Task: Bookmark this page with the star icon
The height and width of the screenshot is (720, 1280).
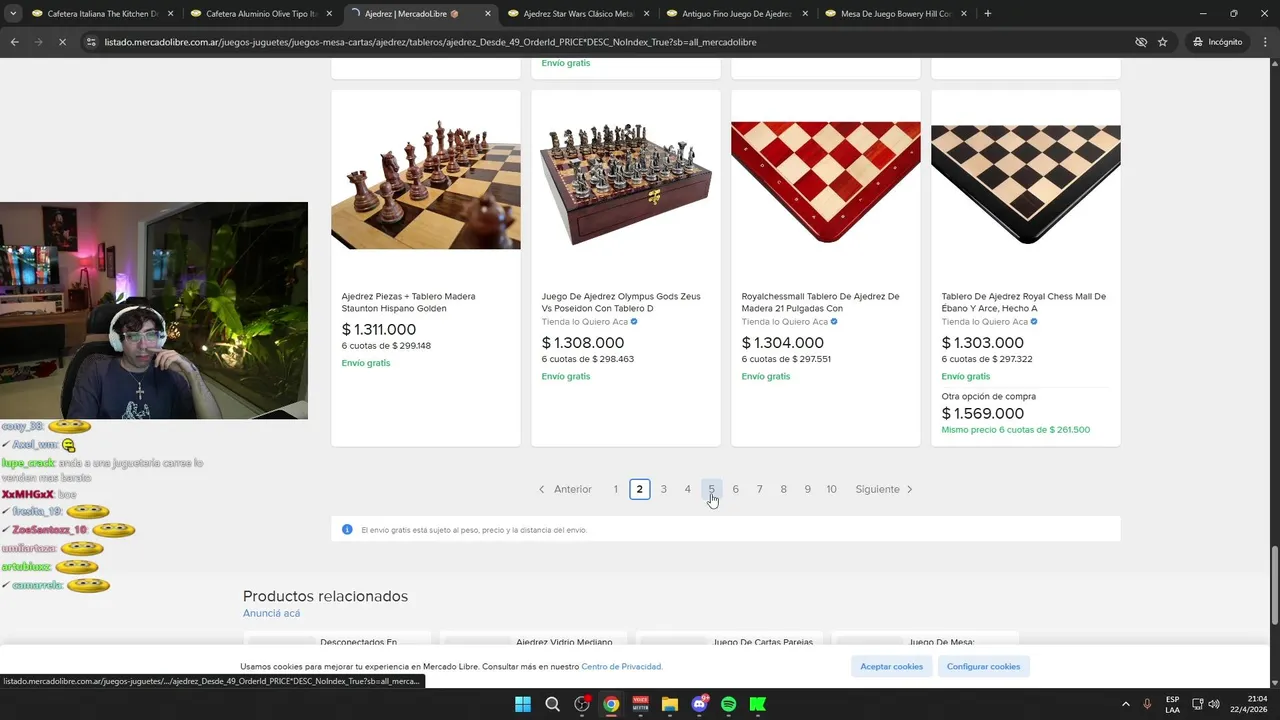Action: (1163, 42)
